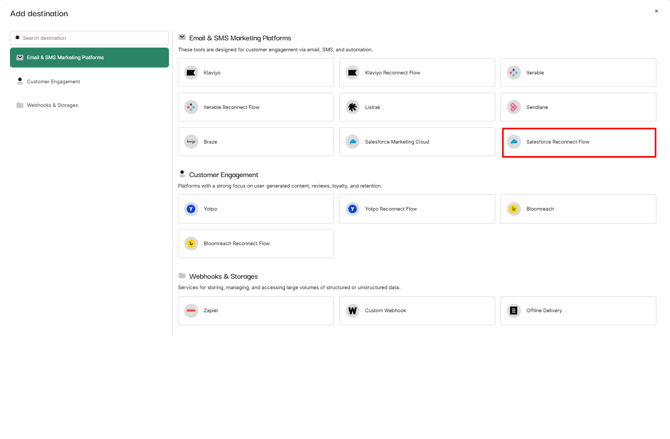Click the Custom Webhook icon

[352, 311]
